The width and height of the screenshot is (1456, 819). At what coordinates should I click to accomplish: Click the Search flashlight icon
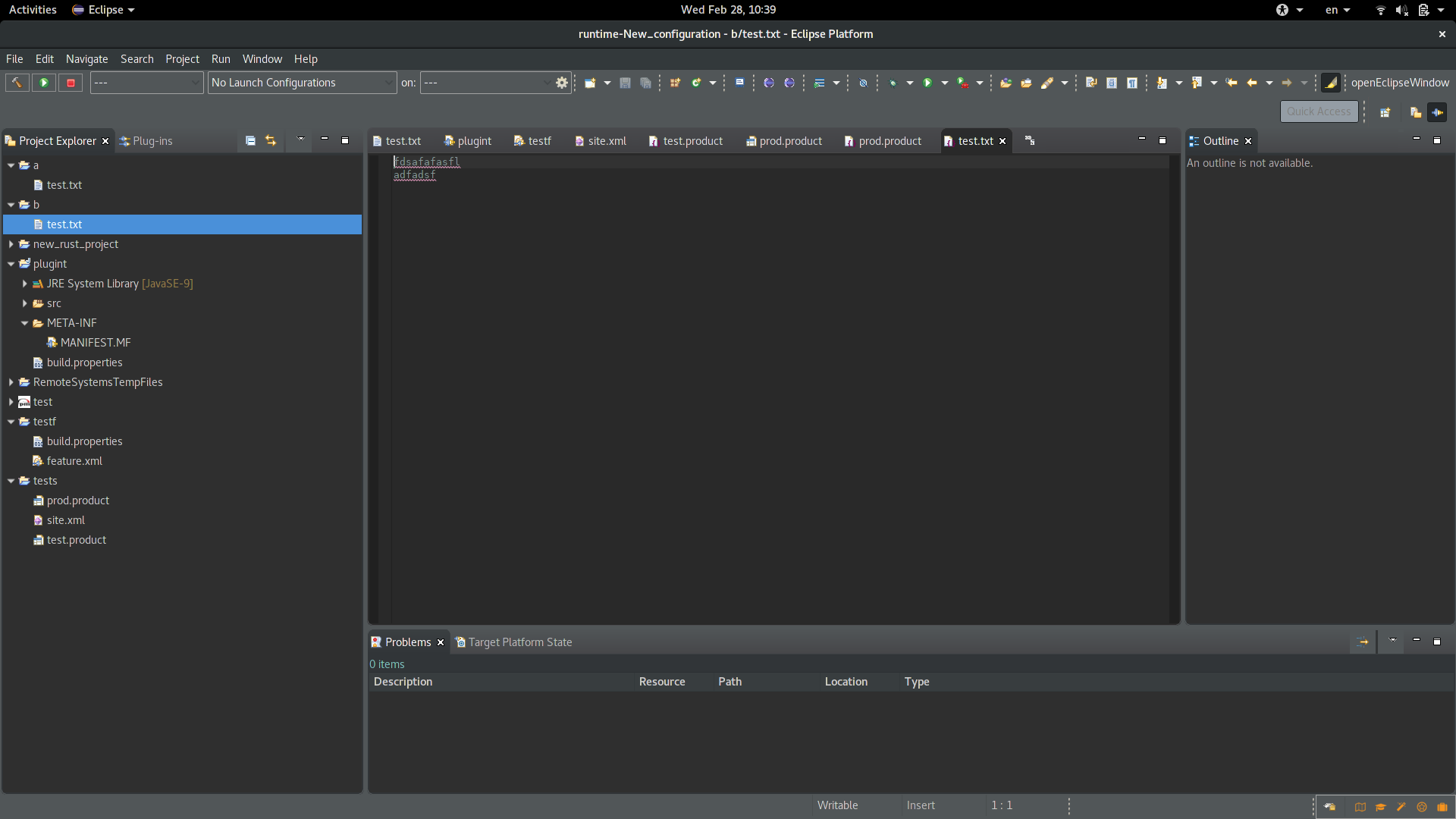pyautogui.click(x=1047, y=83)
